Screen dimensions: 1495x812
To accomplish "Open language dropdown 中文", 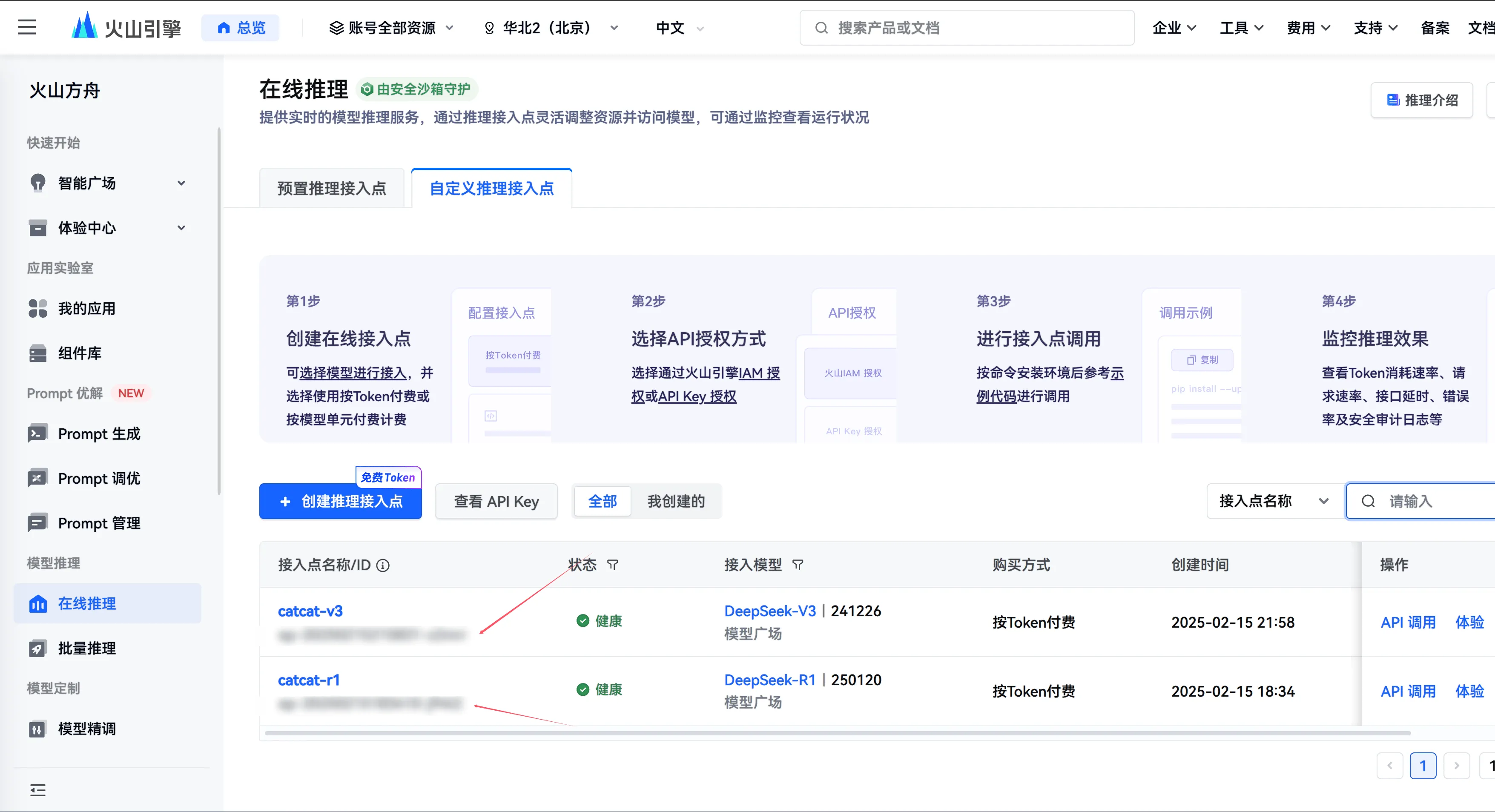I will [x=680, y=28].
